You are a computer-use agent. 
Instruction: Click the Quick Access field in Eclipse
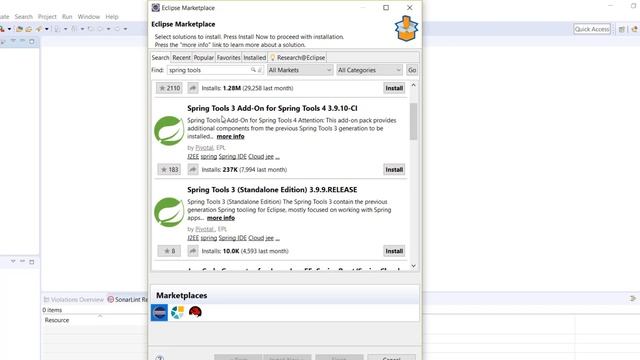tap(592, 29)
